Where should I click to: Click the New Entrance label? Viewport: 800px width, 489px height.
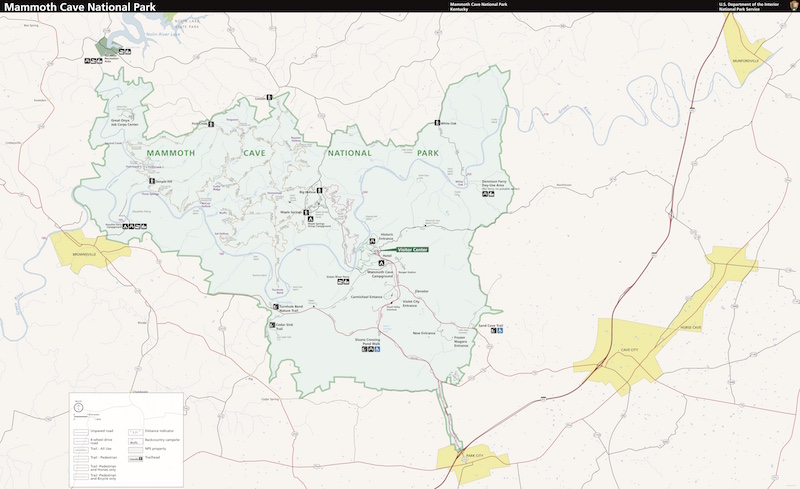(x=424, y=333)
